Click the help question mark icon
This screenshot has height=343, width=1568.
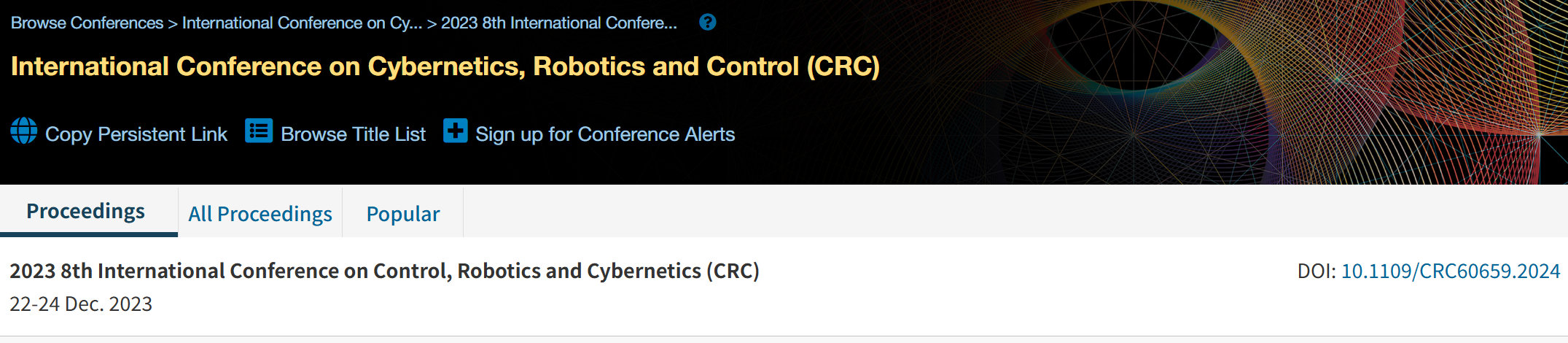pos(707,23)
